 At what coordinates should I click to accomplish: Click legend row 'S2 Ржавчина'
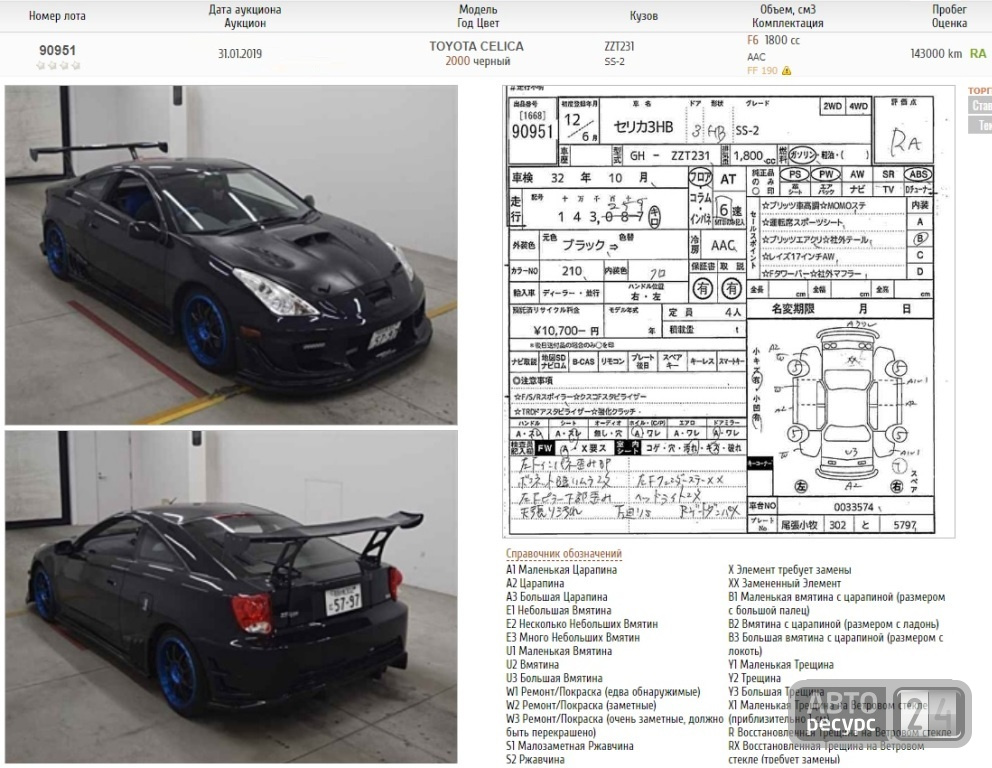535,759
